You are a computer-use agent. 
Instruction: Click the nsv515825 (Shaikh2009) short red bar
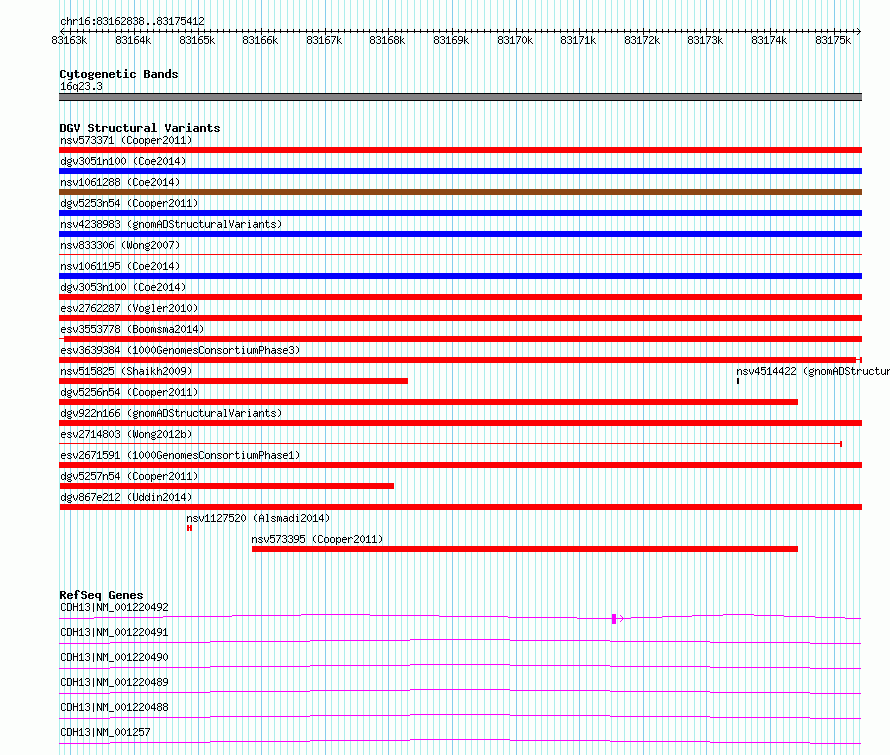pyautogui.click(x=233, y=381)
